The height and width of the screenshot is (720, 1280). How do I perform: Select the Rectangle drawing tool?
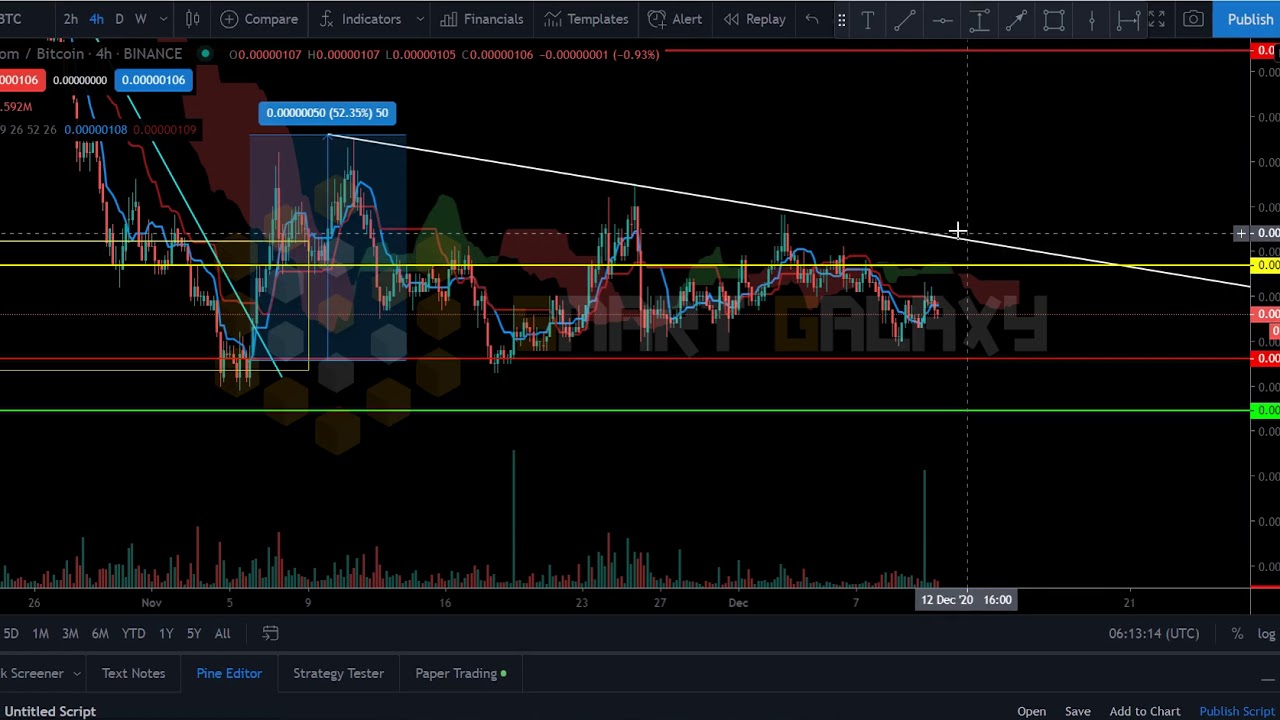click(1054, 19)
